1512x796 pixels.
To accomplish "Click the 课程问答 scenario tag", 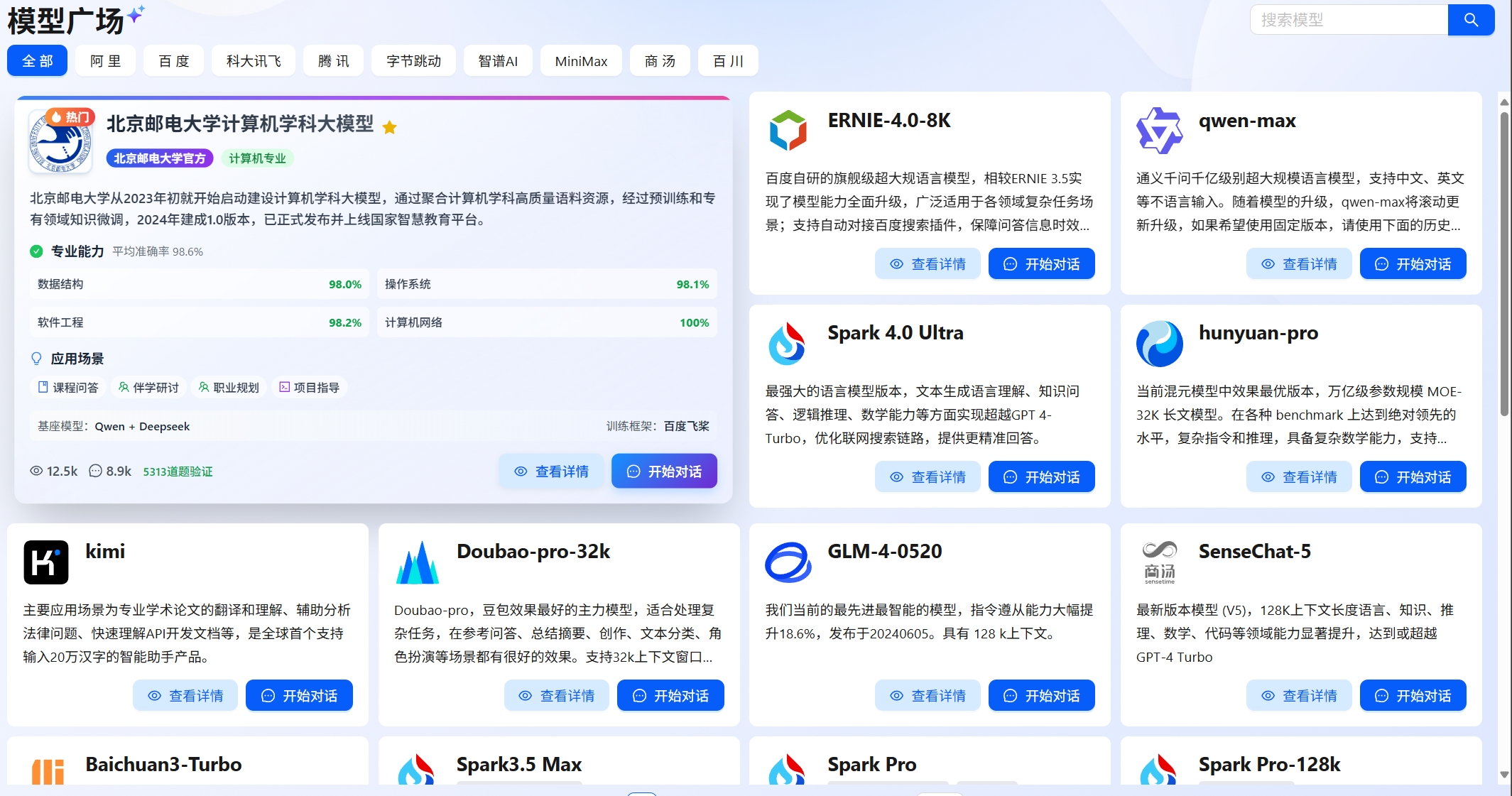I will point(68,388).
